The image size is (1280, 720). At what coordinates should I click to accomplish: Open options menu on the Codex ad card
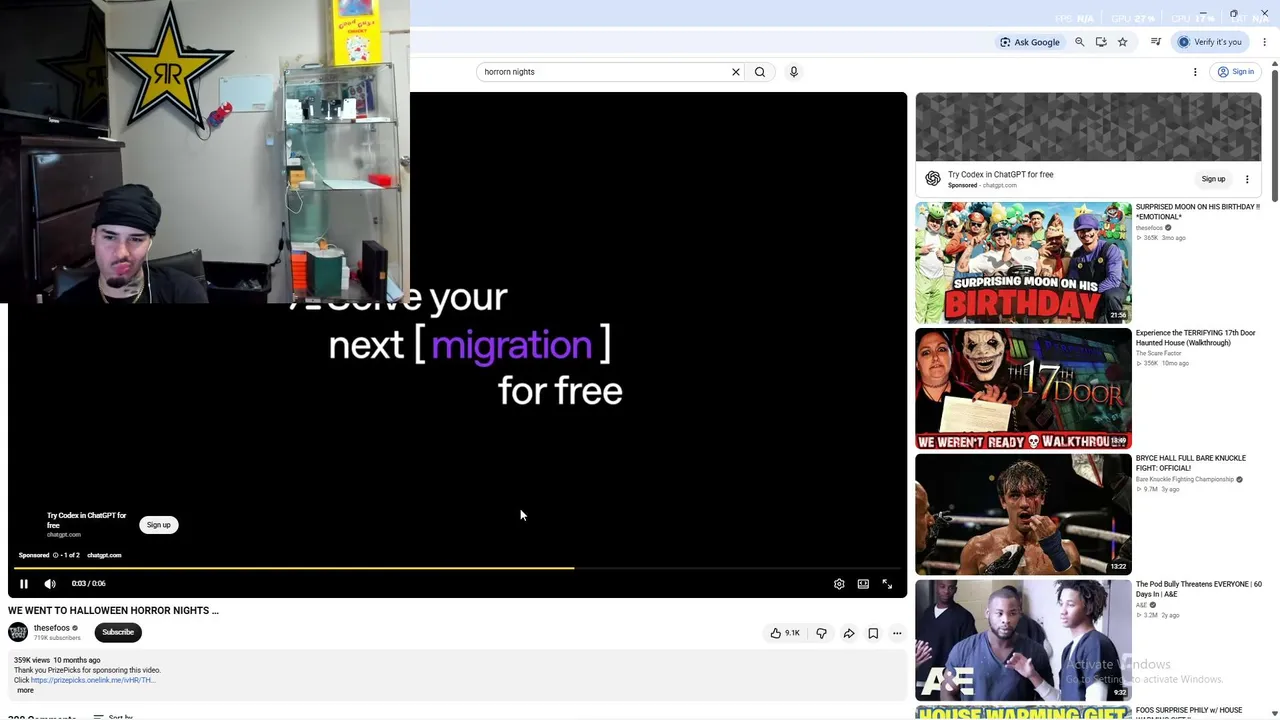(x=1247, y=180)
